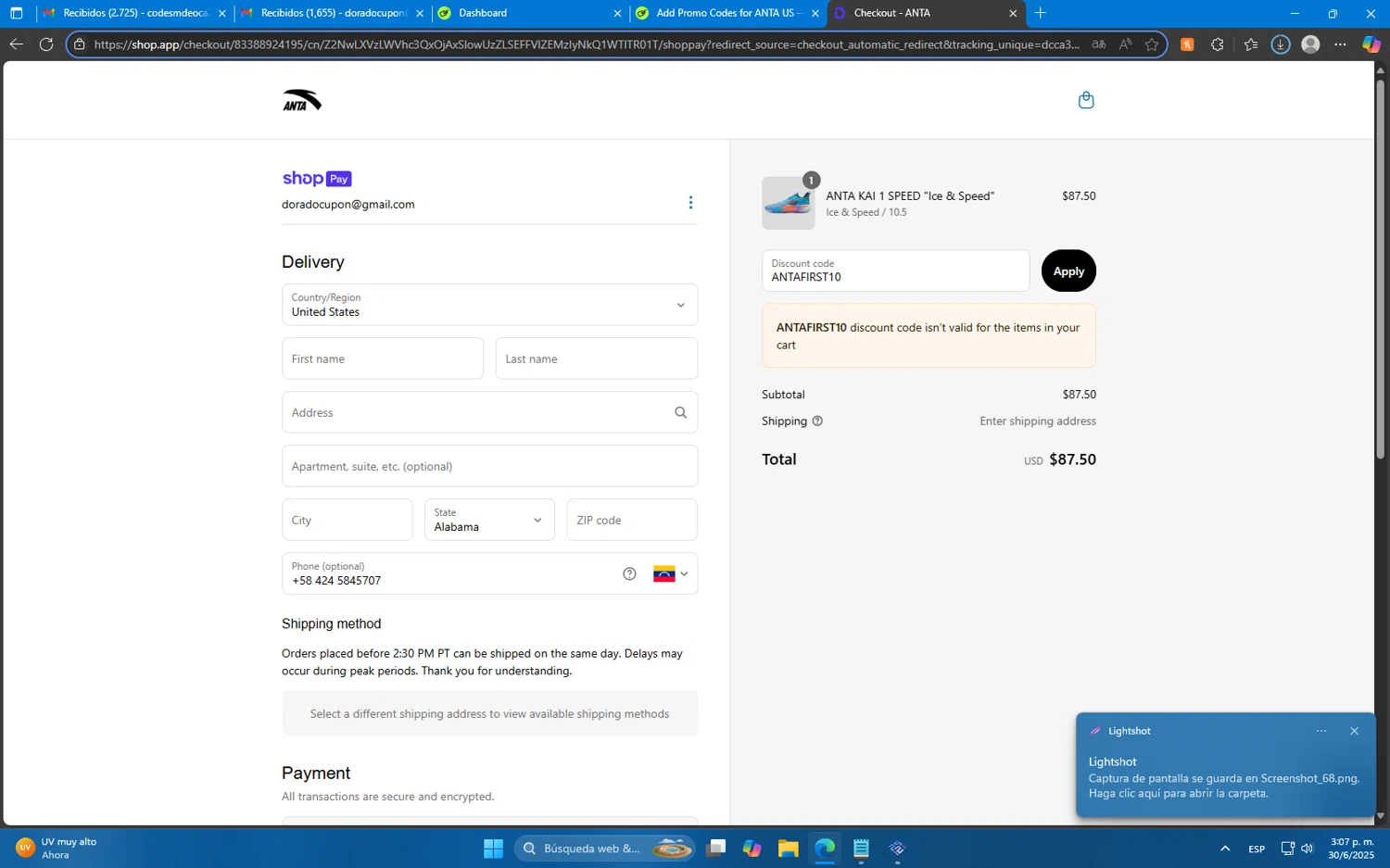Open the favorites list icon in toolbar
Viewport: 1390px width, 868px height.
tap(1250, 44)
